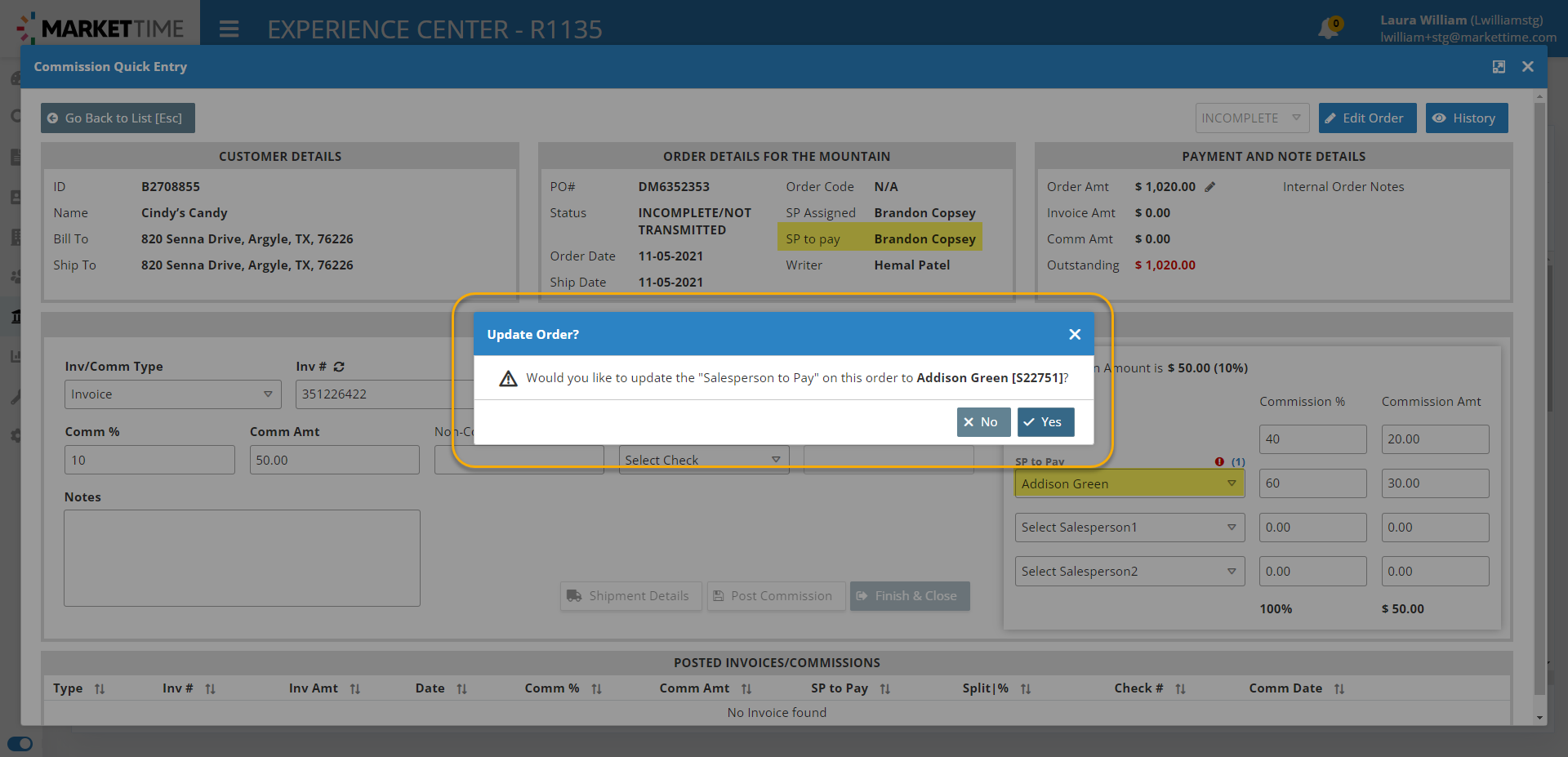This screenshot has height=757, width=1568.
Task: Sort posted invoices by Type column
Action: pos(100,689)
